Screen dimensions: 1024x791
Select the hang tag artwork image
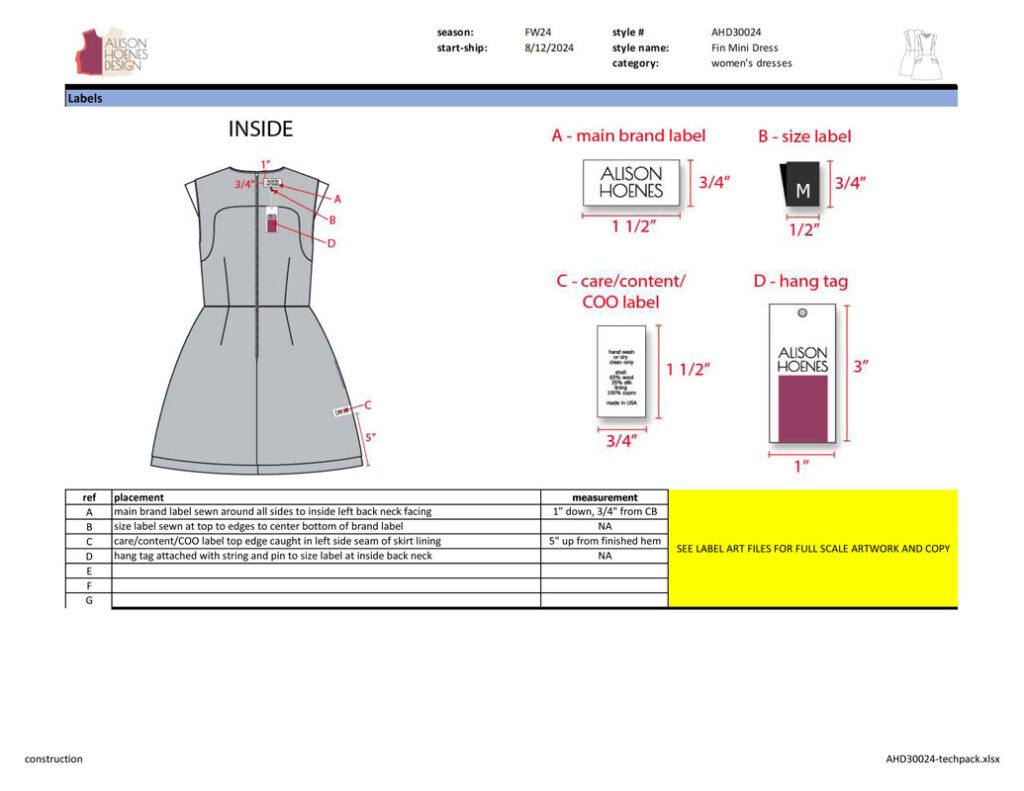(802, 374)
